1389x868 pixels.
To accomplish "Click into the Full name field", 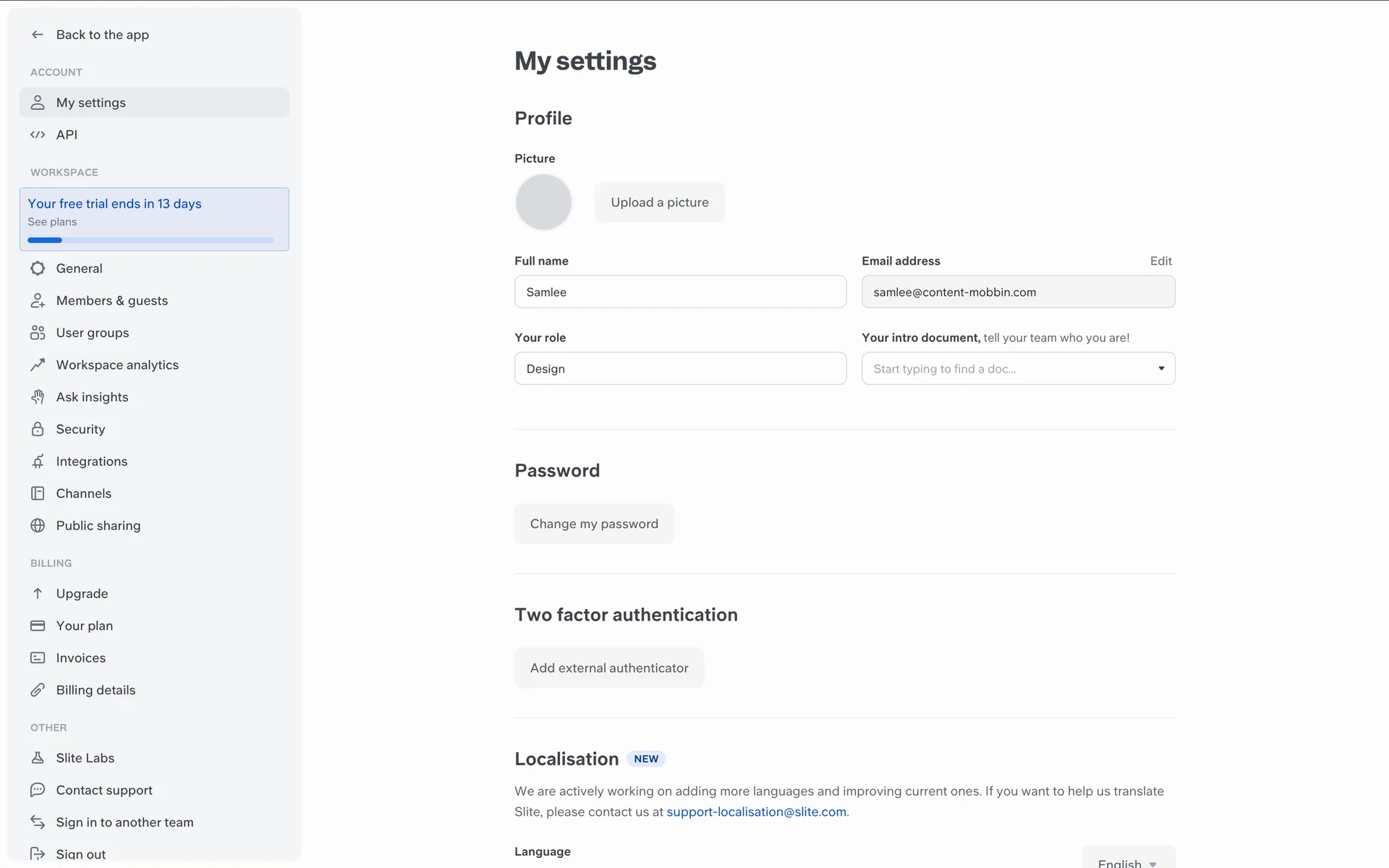I will 679,292.
